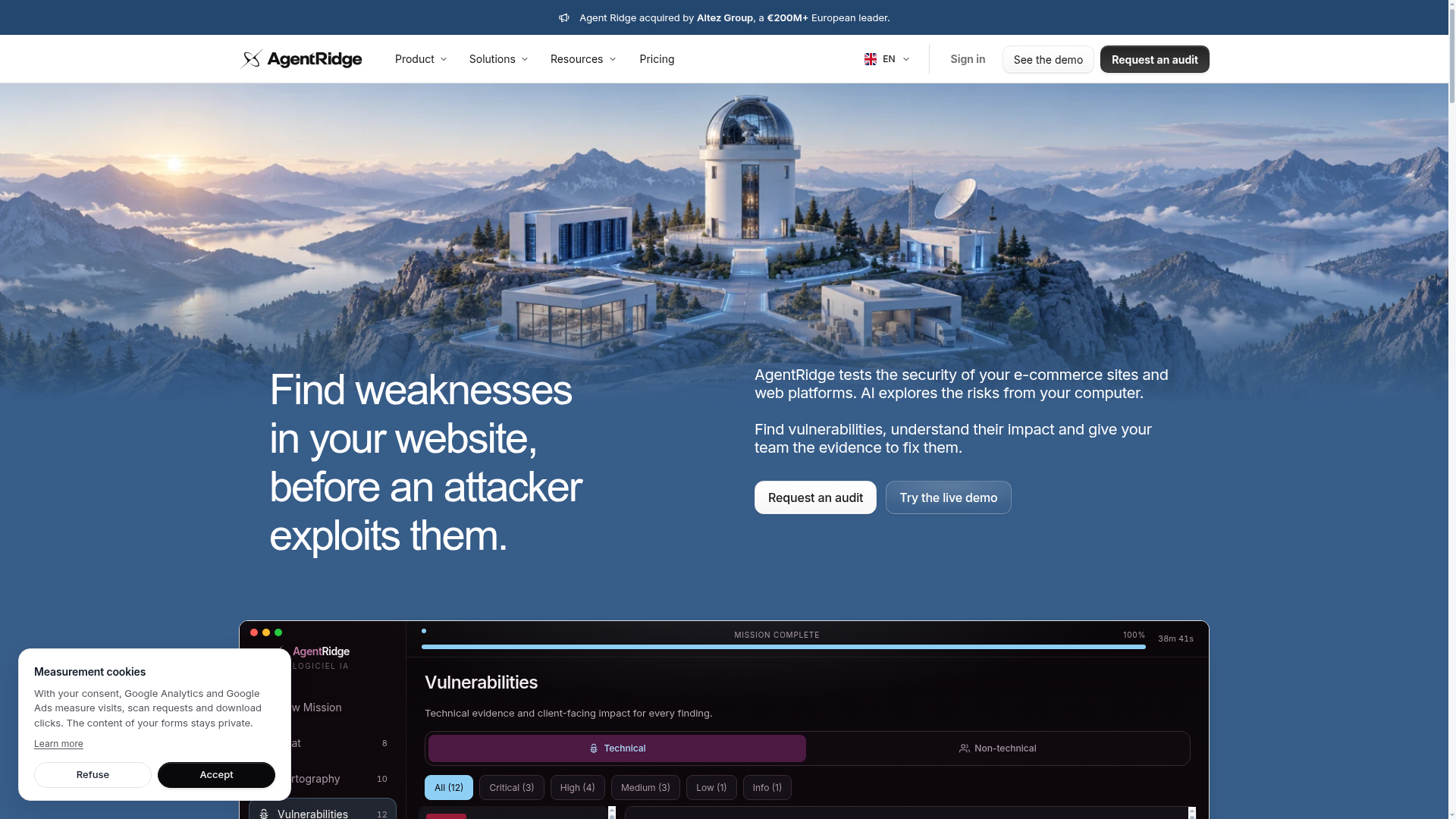Open the EN language selector
Screen dimensions: 1456x819
(886, 59)
